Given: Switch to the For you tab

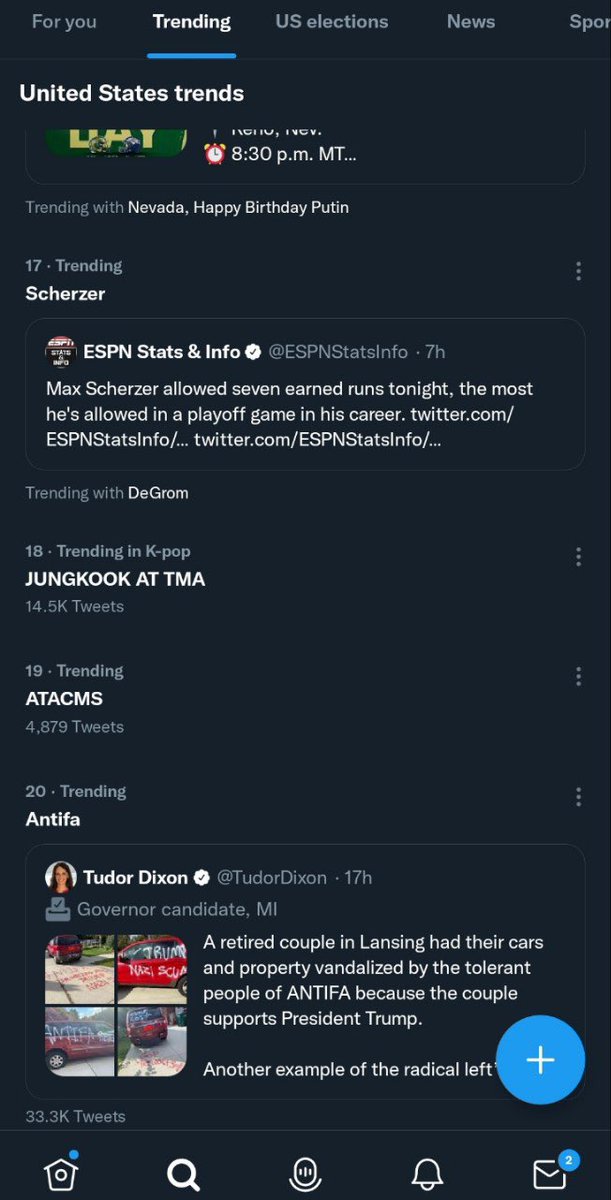Looking at the screenshot, I should point(64,21).
